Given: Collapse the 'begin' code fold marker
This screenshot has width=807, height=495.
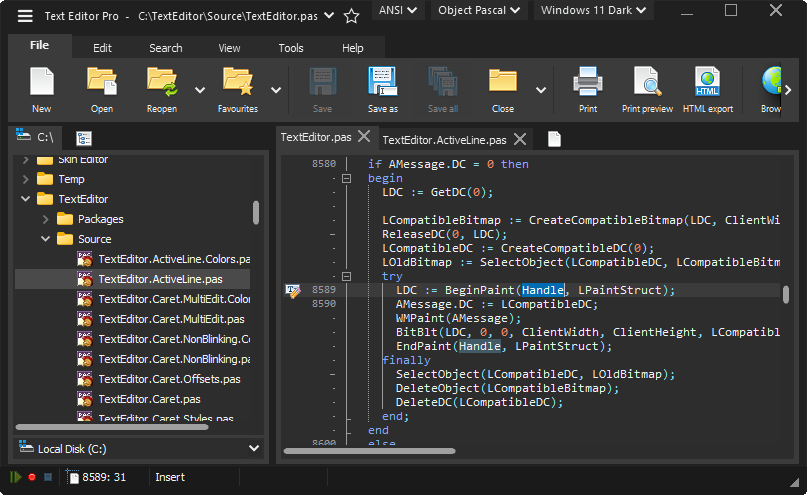Looking at the screenshot, I should coord(347,178).
